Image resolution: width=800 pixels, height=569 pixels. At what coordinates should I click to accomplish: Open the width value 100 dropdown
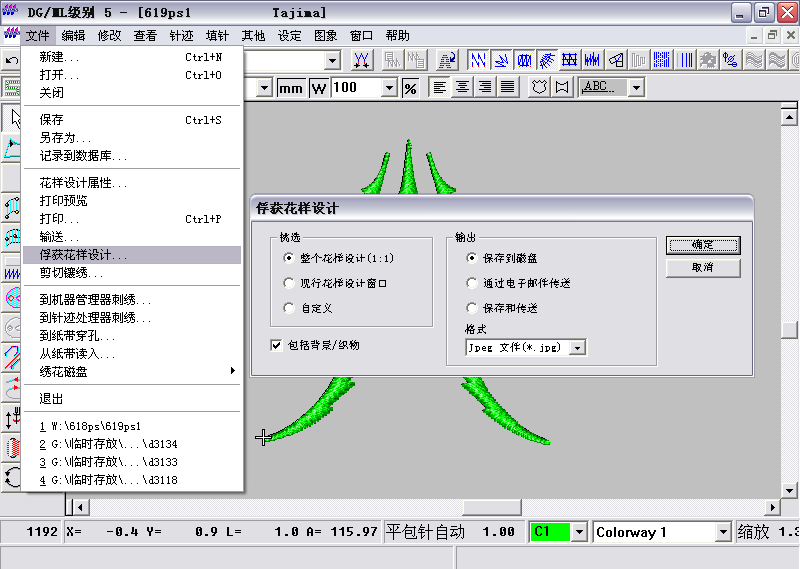[390, 88]
